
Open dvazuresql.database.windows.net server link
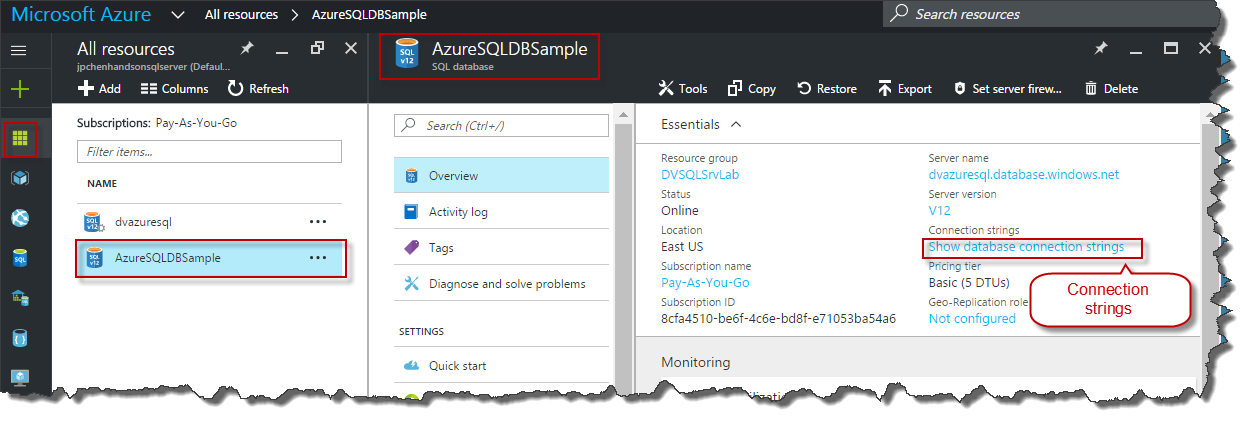pos(1024,174)
